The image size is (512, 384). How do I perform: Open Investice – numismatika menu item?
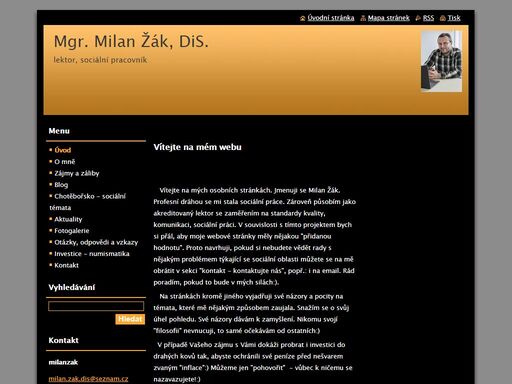click(x=92, y=254)
